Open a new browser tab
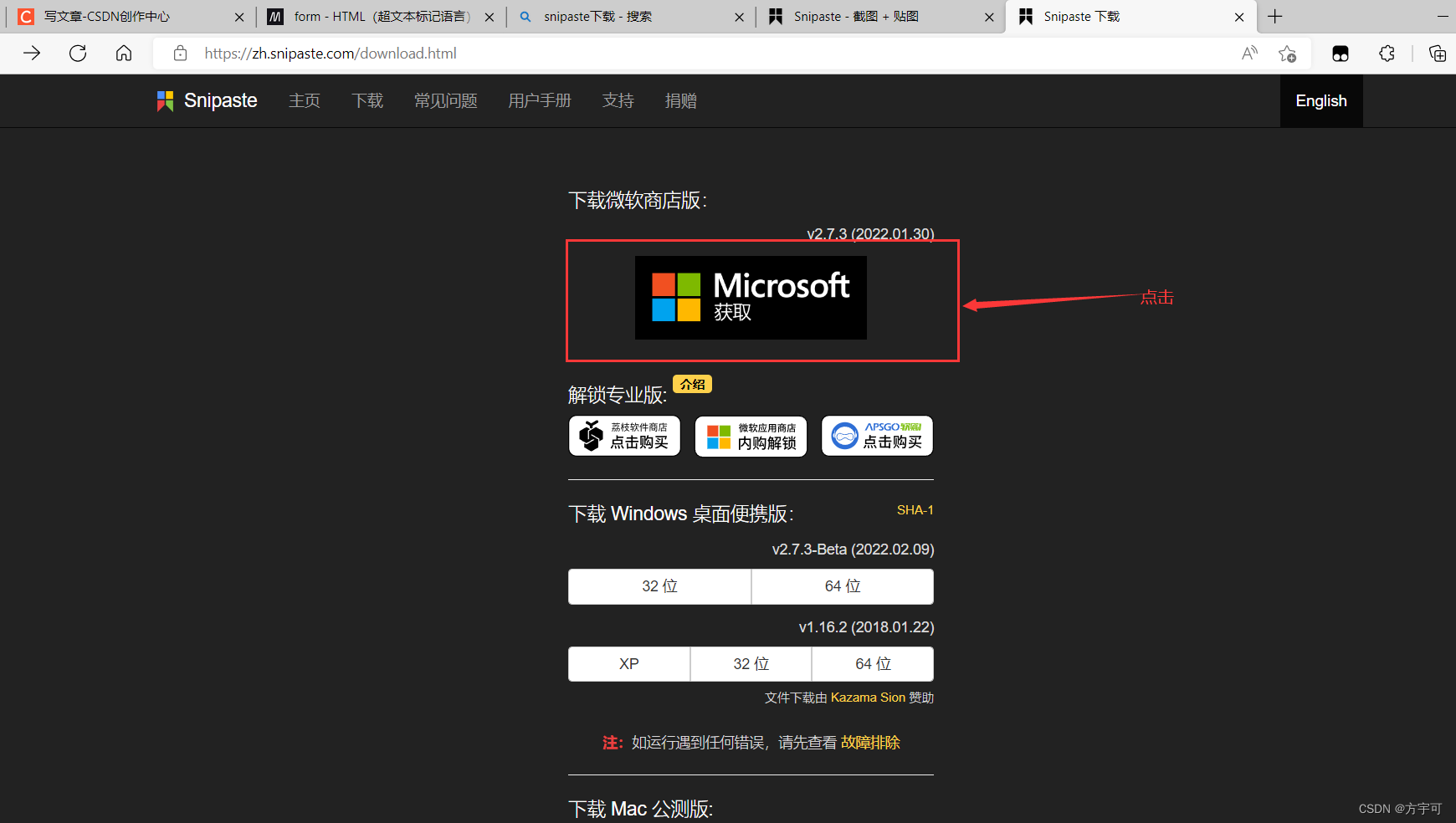The height and width of the screenshot is (823, 1456). 1275,17
